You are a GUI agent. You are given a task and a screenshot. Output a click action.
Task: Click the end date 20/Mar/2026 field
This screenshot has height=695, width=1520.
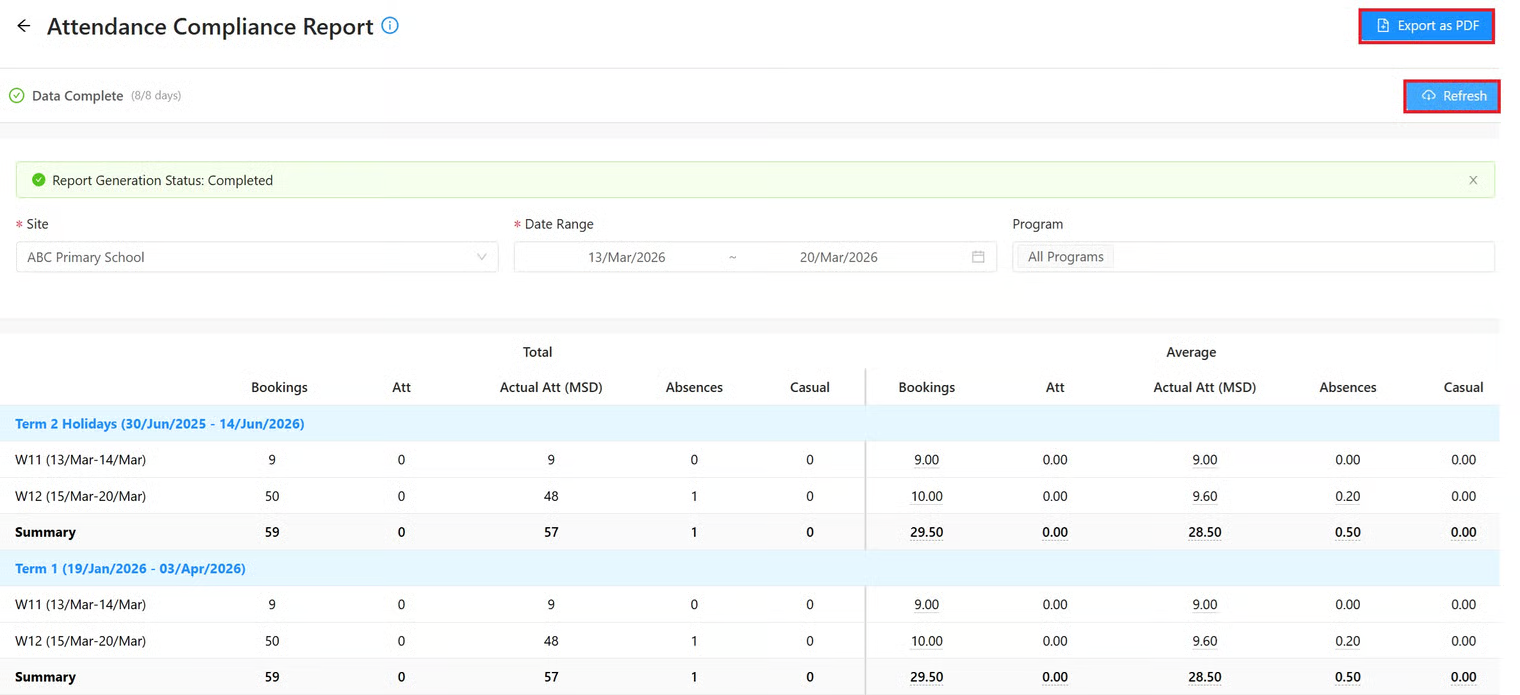[838, 257]
